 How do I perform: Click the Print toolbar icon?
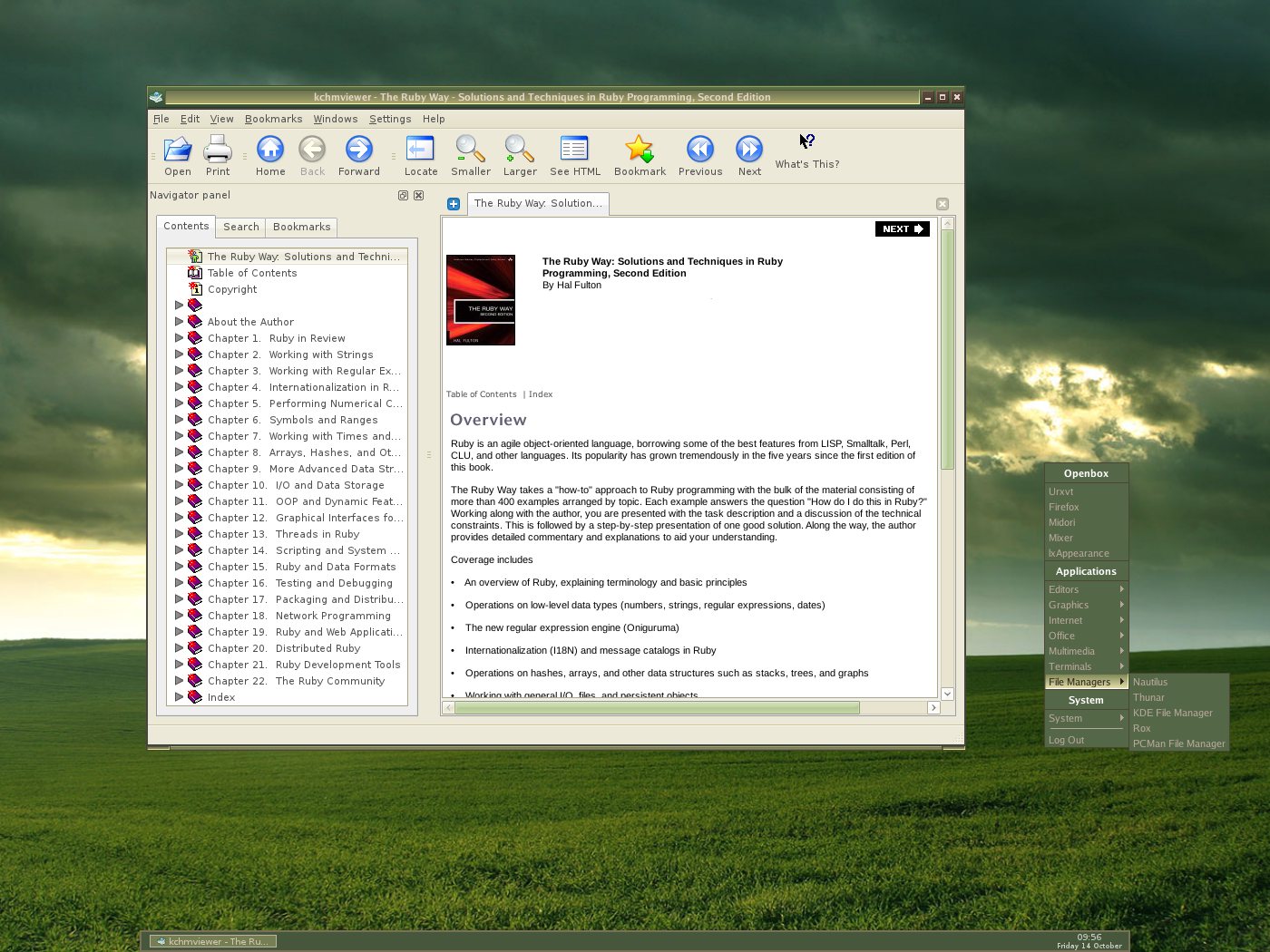(218, 150)
